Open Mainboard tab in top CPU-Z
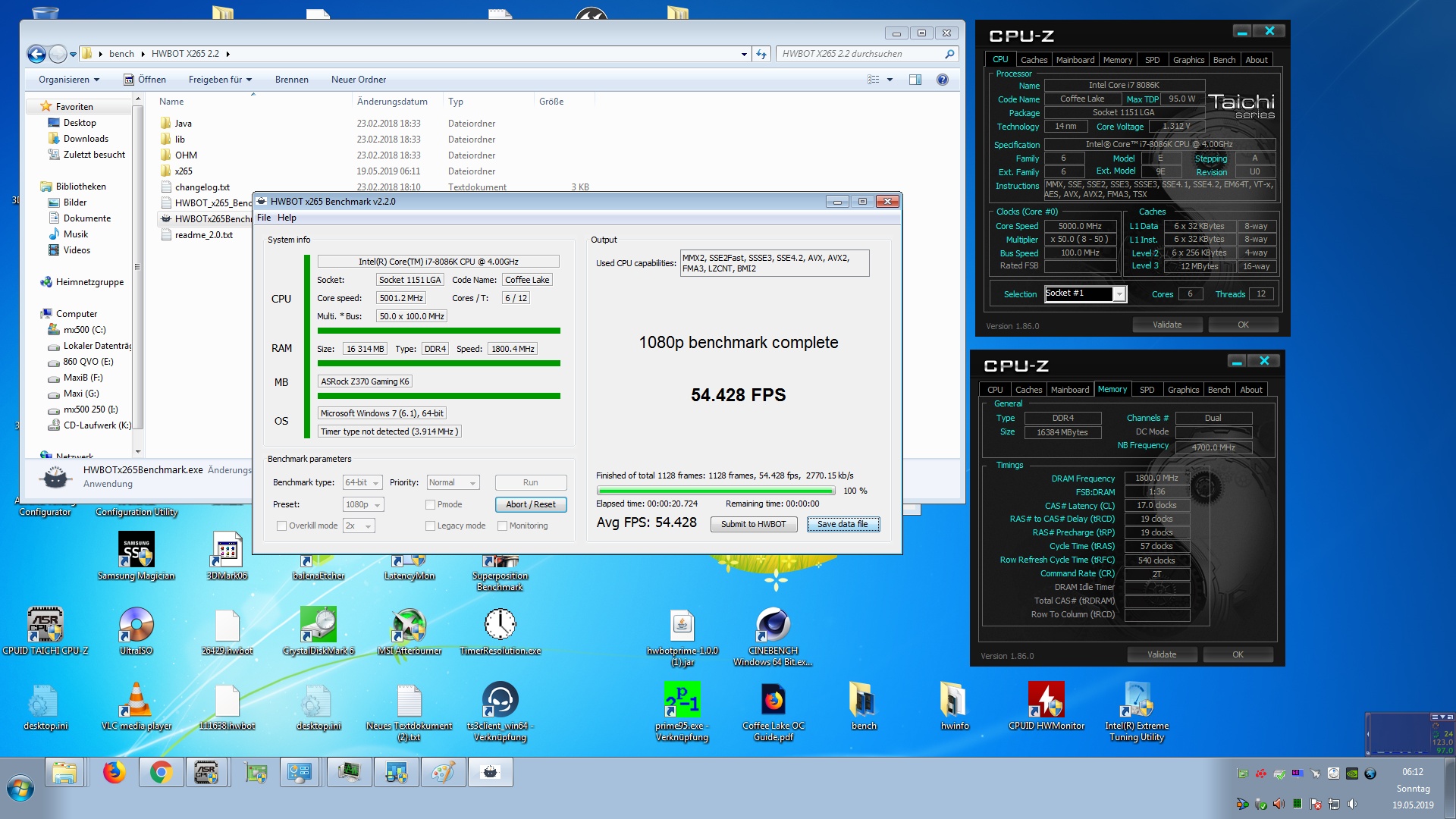The width and height of the screenshot is (1456, 819). pos(1075,60)
